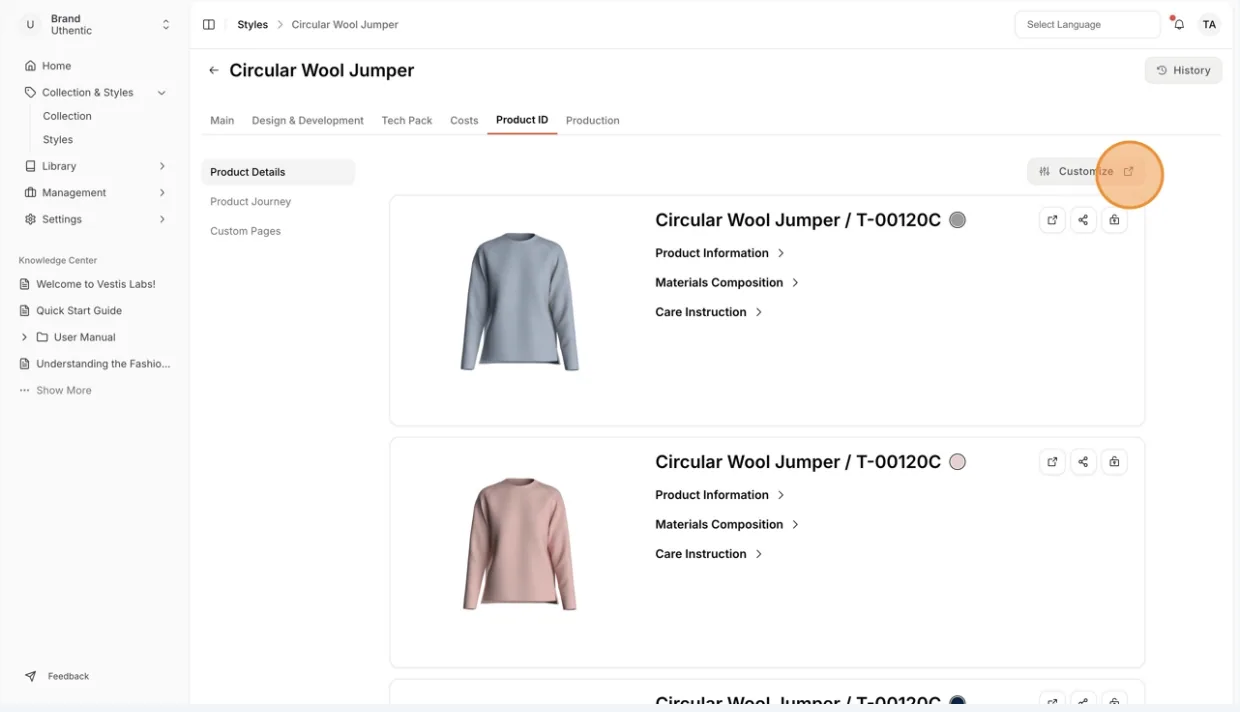Expand the Management menu chevron
1240x712 pixels.
tap(162, 192)
